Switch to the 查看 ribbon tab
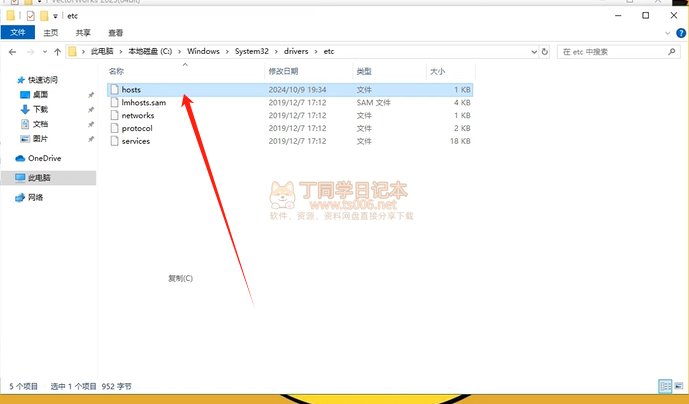 point(116,33)
